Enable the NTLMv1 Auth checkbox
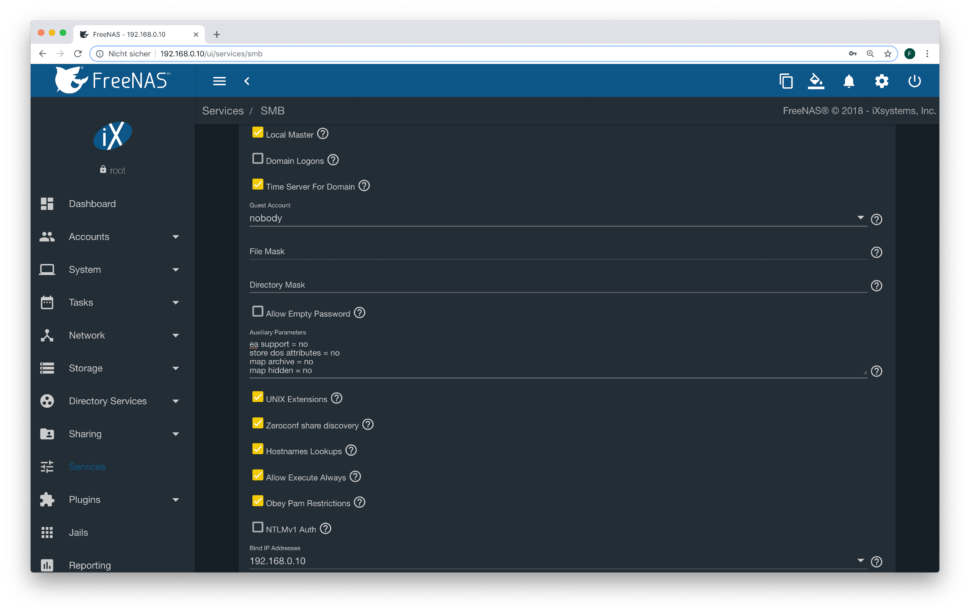The height and width of the screenshot is (613, 970). point(257,527)
